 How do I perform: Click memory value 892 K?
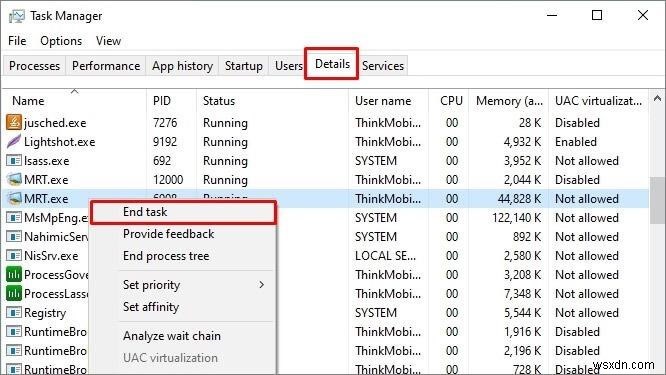527,237
